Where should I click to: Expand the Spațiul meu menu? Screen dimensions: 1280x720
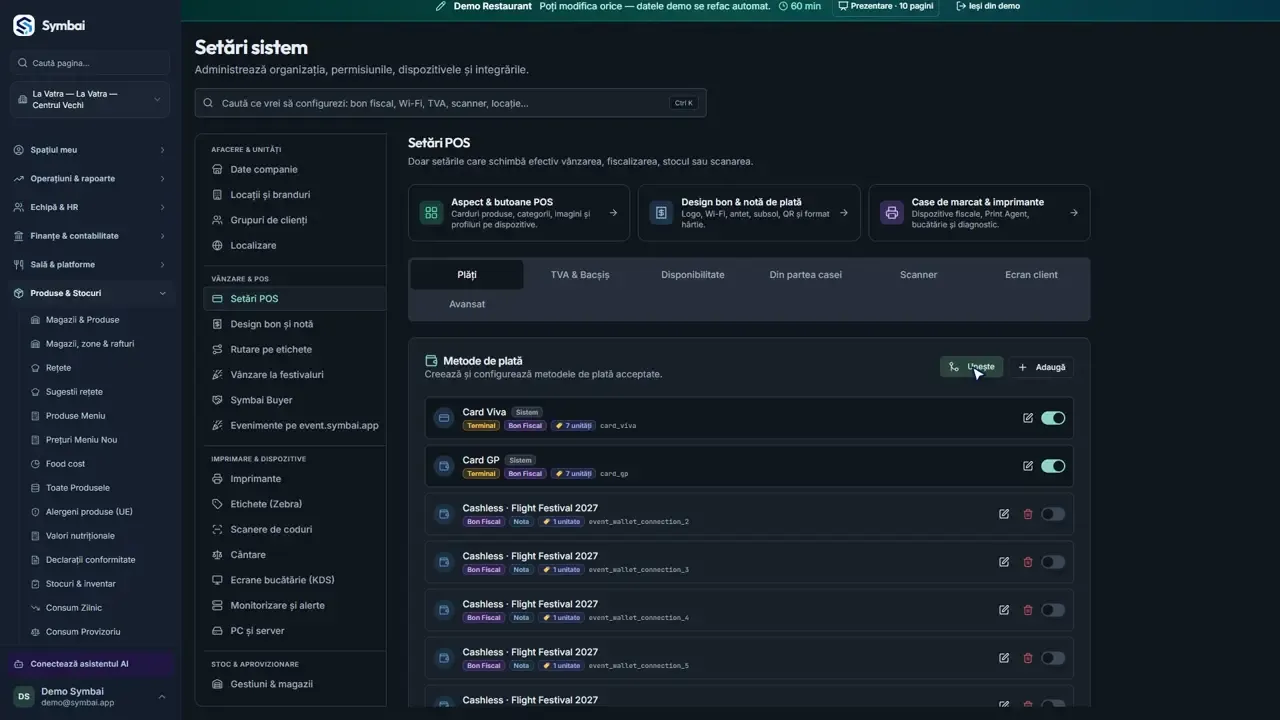pos(90,150)
